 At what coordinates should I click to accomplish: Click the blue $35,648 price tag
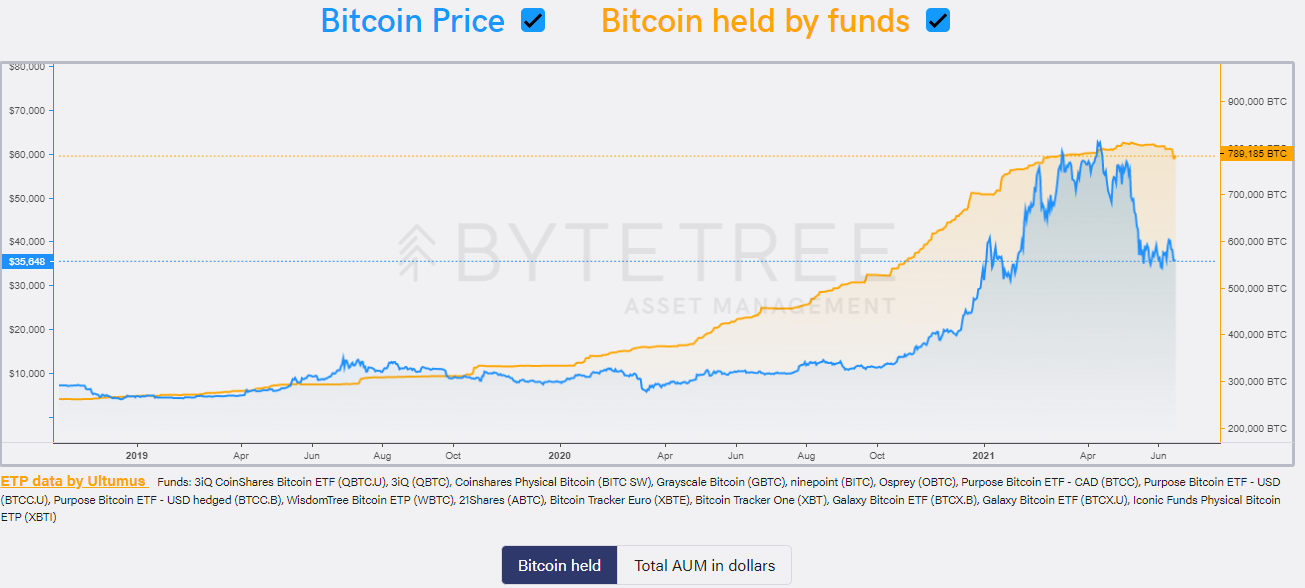click(x=27, y=262)
